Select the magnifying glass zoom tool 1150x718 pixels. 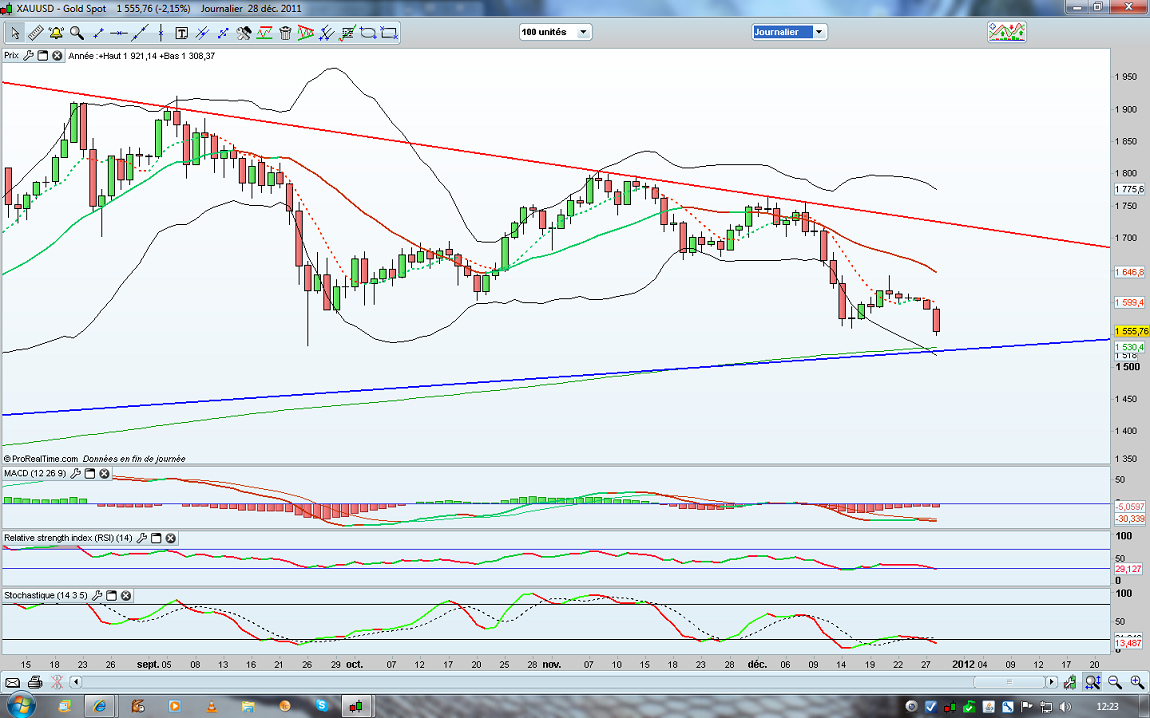tap(76, 33)
